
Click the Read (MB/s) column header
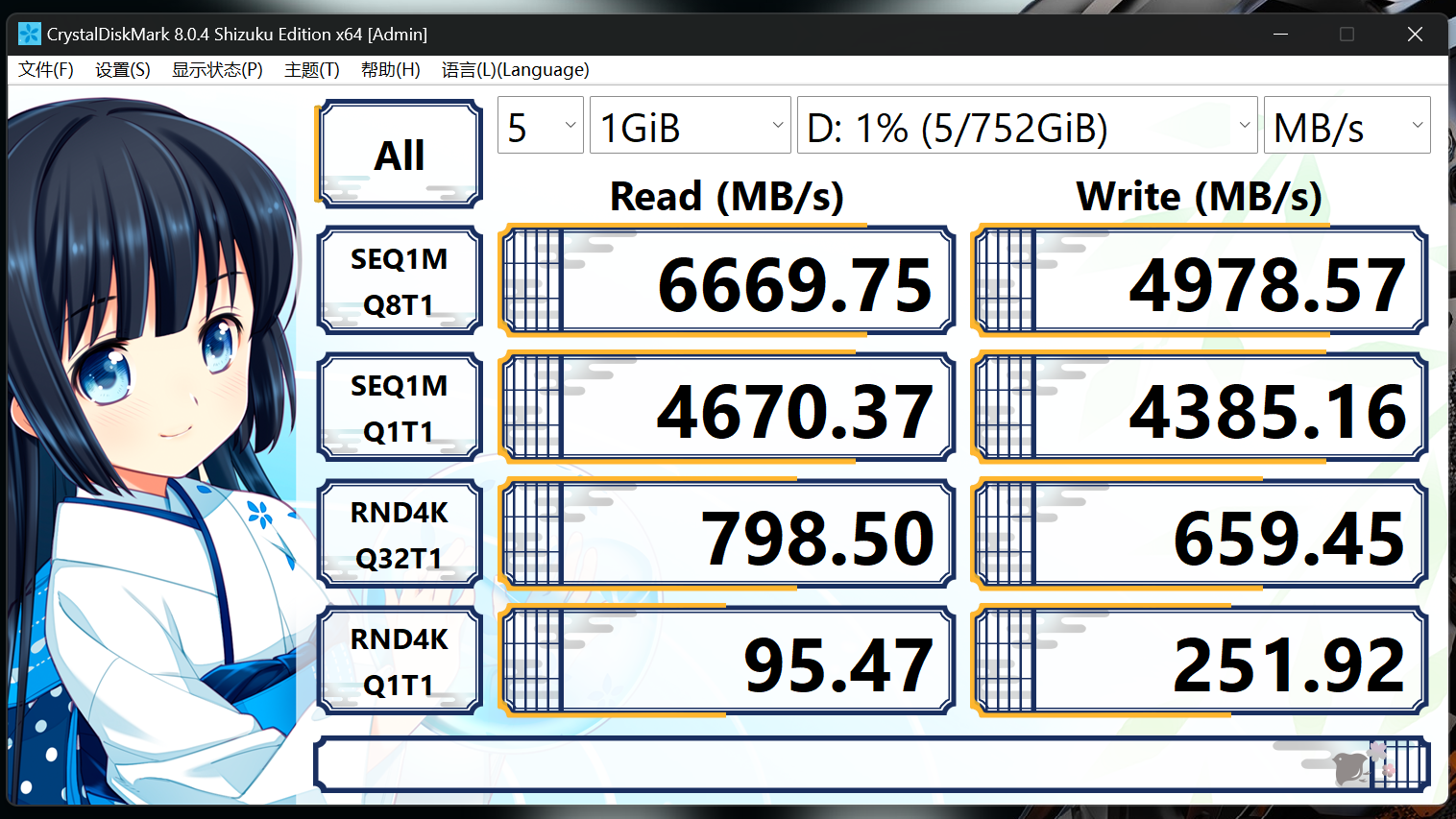point(727,197)
